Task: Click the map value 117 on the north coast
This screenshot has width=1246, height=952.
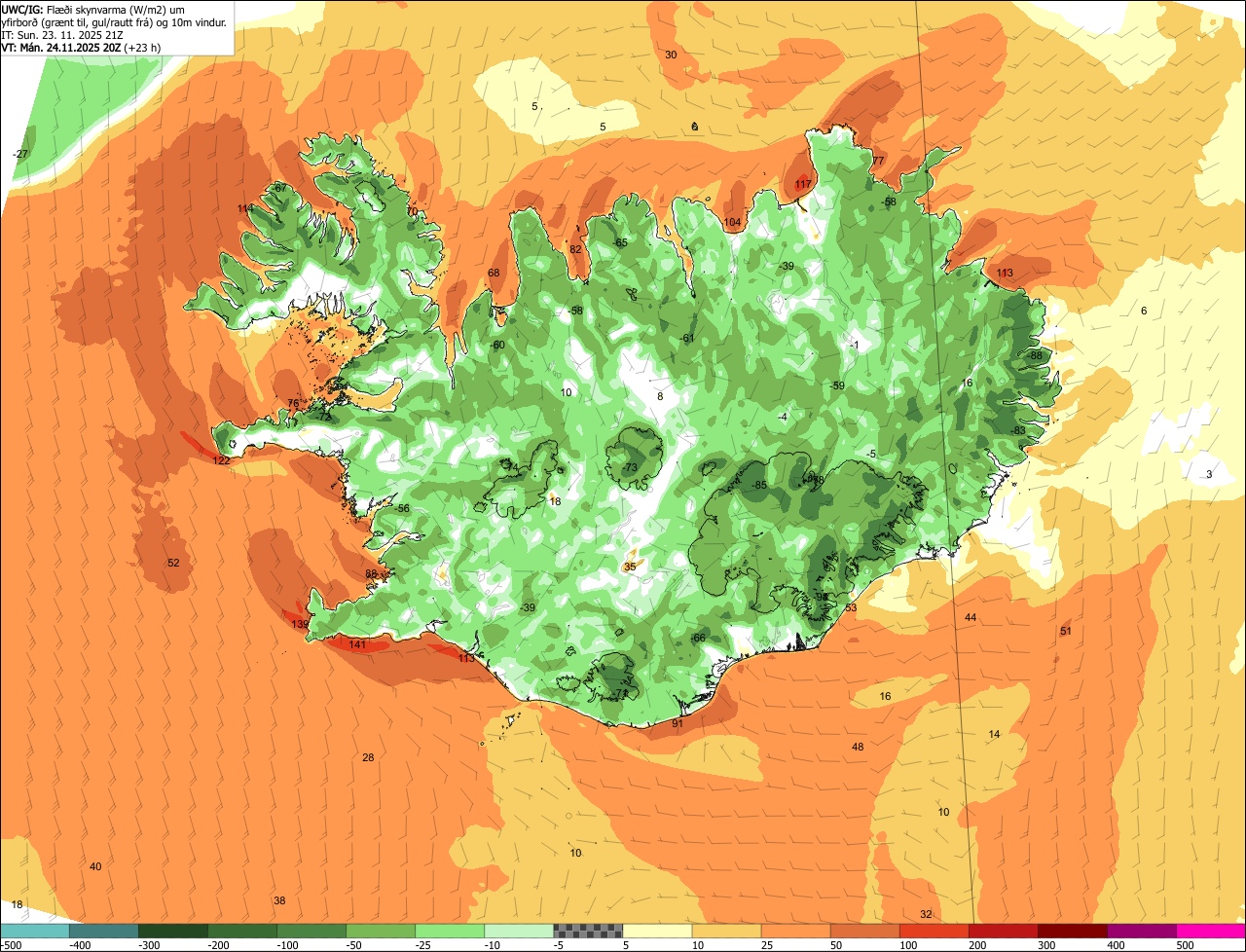Action: coord(803,184)
